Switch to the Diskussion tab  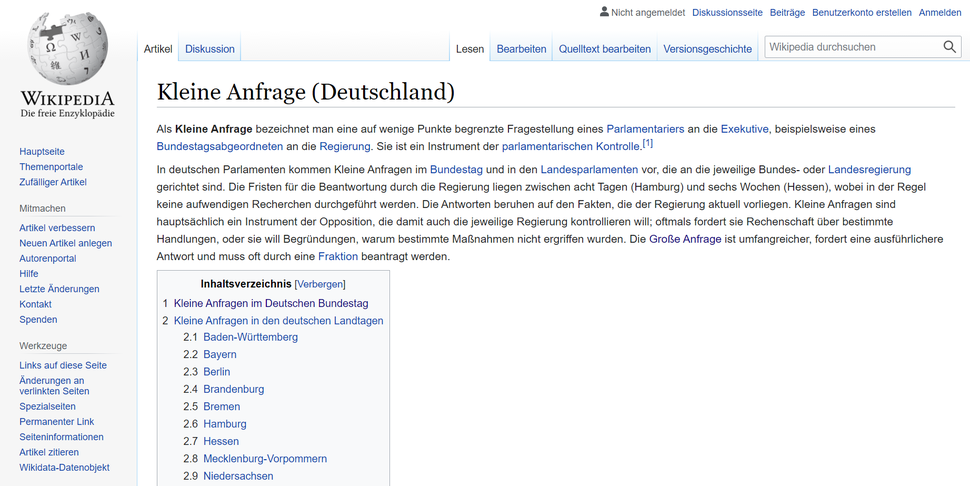[210, 49]
